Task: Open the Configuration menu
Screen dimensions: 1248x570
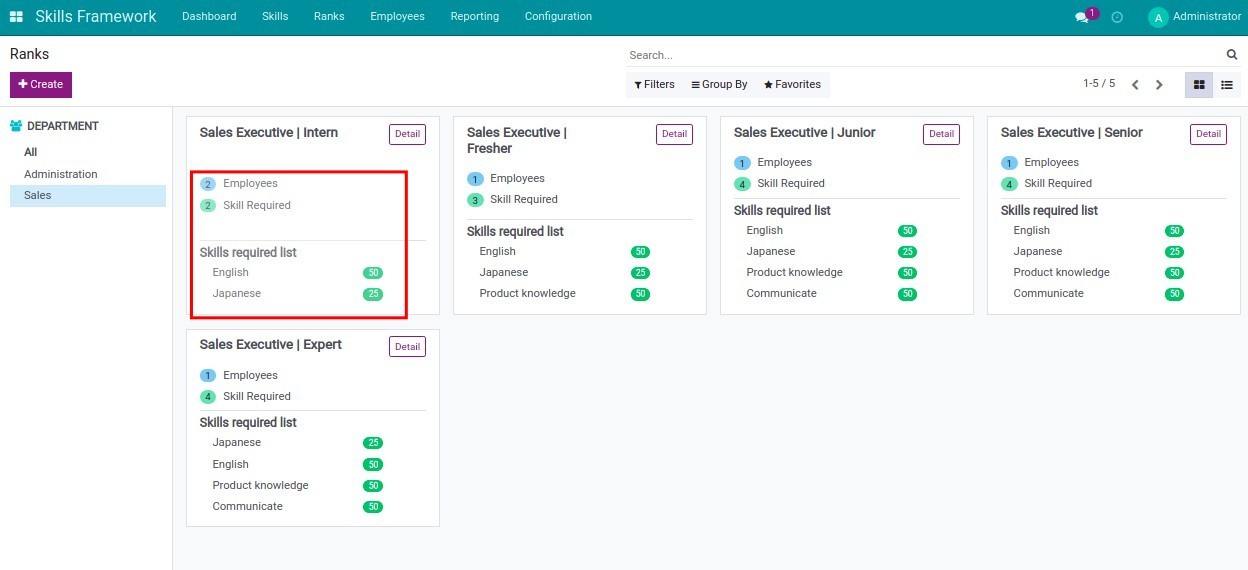Action: (x=558, y=17)
